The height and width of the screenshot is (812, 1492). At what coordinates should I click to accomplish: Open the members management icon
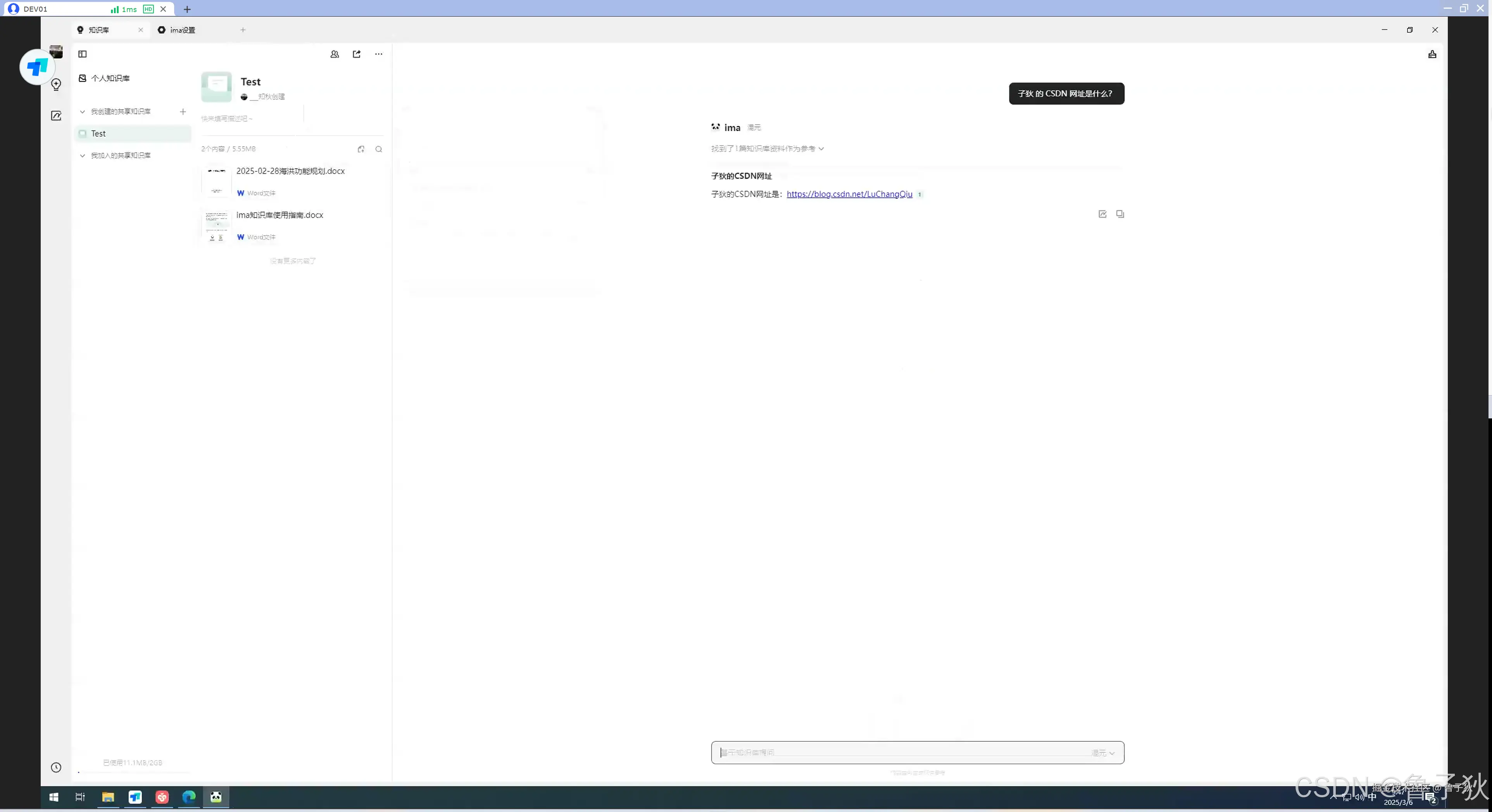[x=334, y=54]
